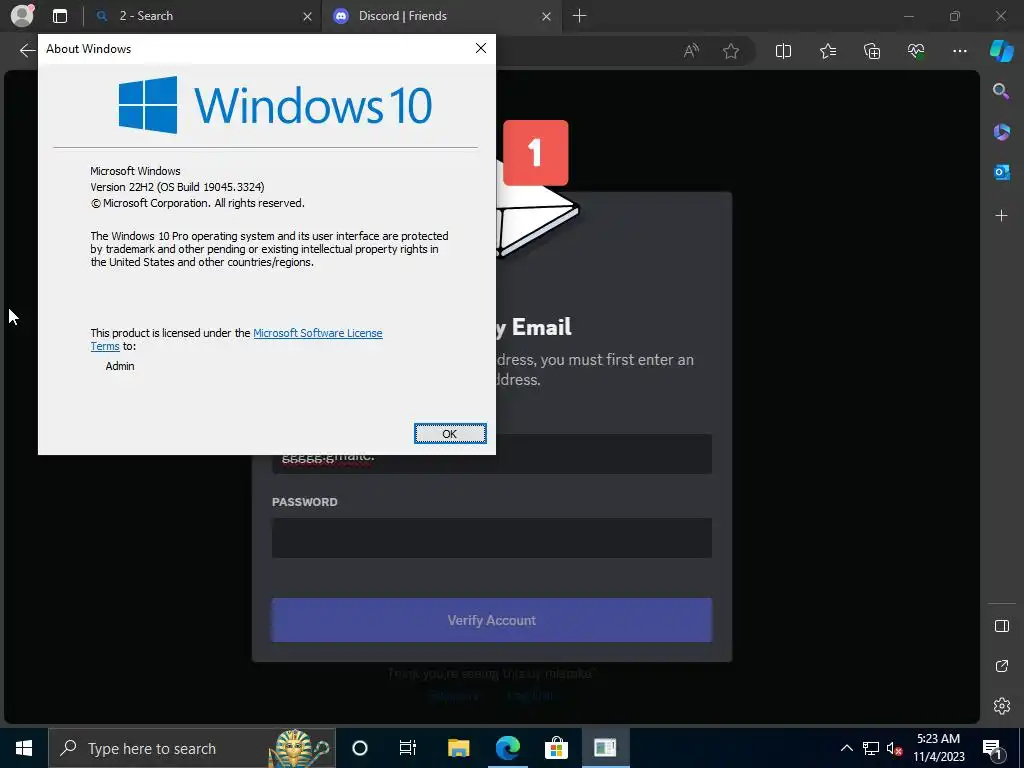Screen dimensions: 1024x768
Task: Open the Windows Start menu
Action: [24, 748]
